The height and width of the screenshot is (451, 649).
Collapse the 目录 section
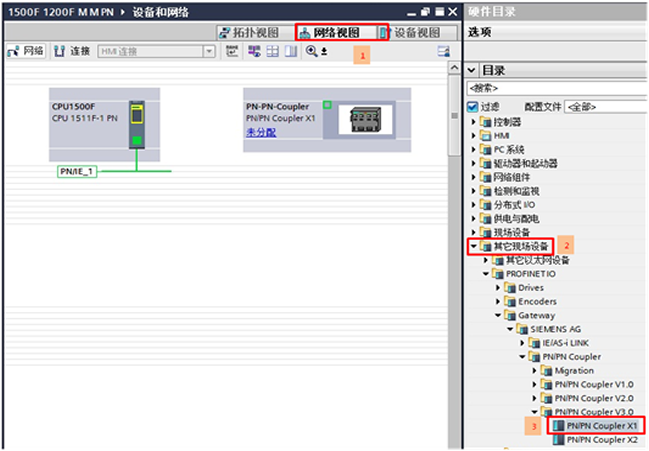click(471, 70)
